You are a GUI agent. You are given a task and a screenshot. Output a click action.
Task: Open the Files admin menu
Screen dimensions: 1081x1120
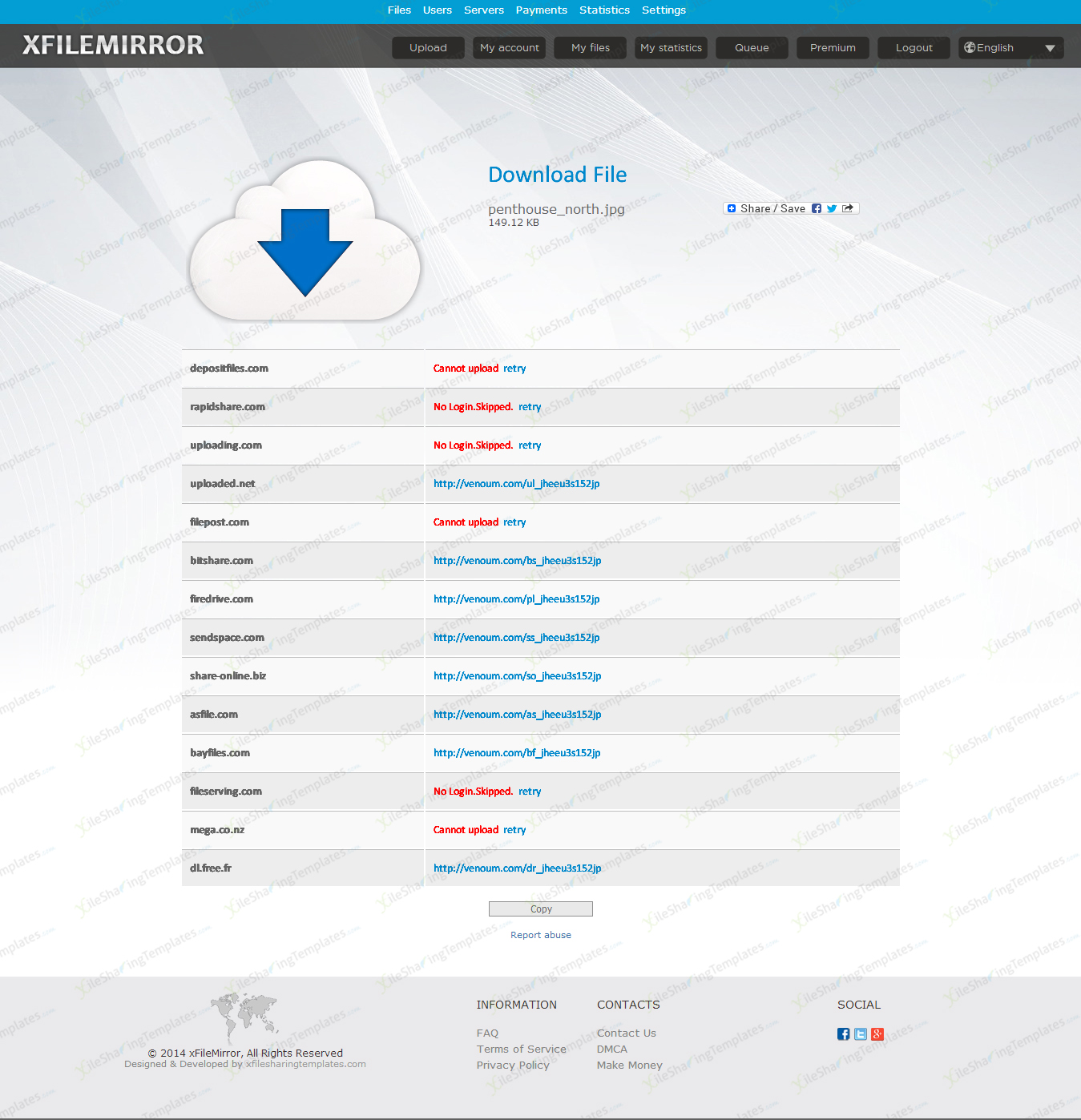click(x=399, y=10)
